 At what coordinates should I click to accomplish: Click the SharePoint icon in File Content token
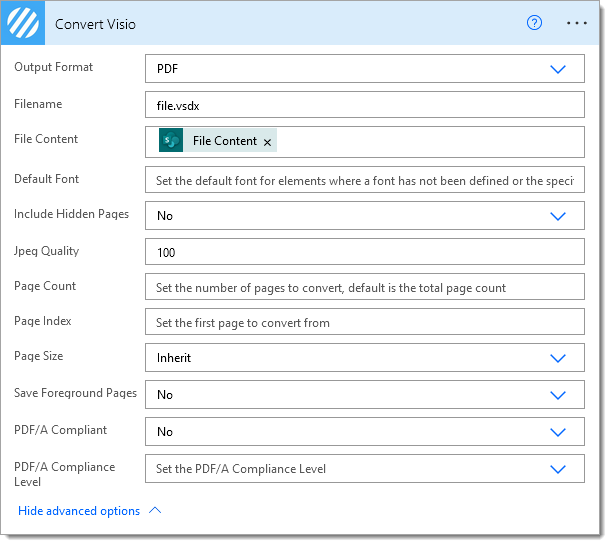pos(171,140)
